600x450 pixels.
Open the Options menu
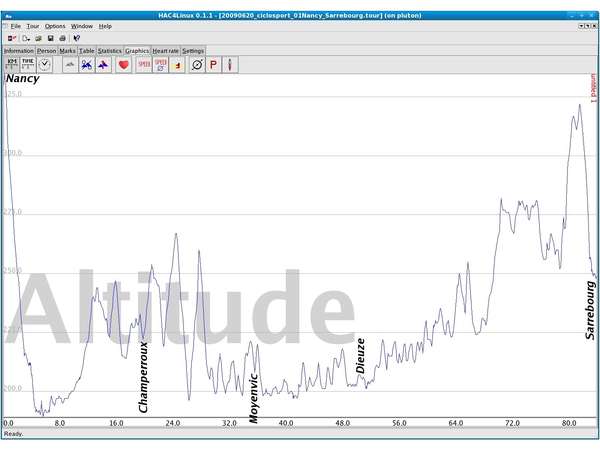(55, 26)
